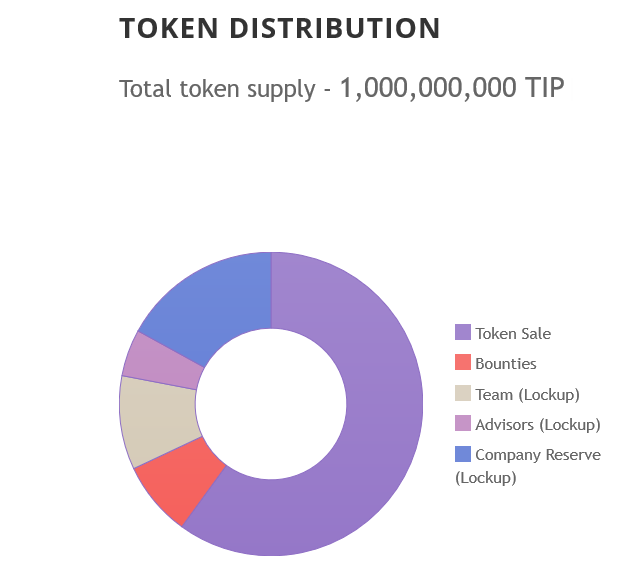This screenshot has height=569, width=626.
Task: Click the word TOKEN in the heading
Action: [x=166, y=29]
